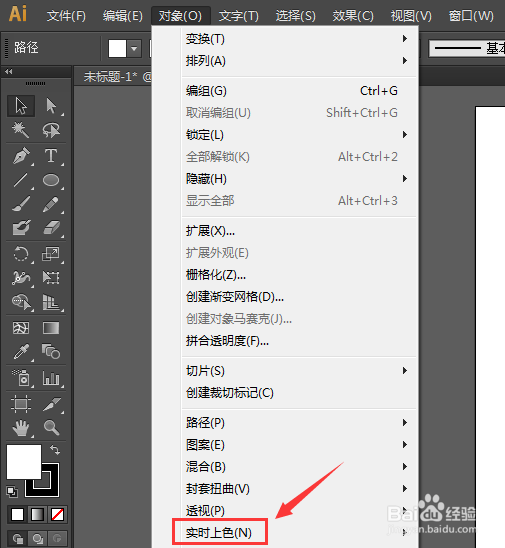Select the Pencil tool
Image resolution: width=505 pixels, height=548 pixels.
[51, 204]
